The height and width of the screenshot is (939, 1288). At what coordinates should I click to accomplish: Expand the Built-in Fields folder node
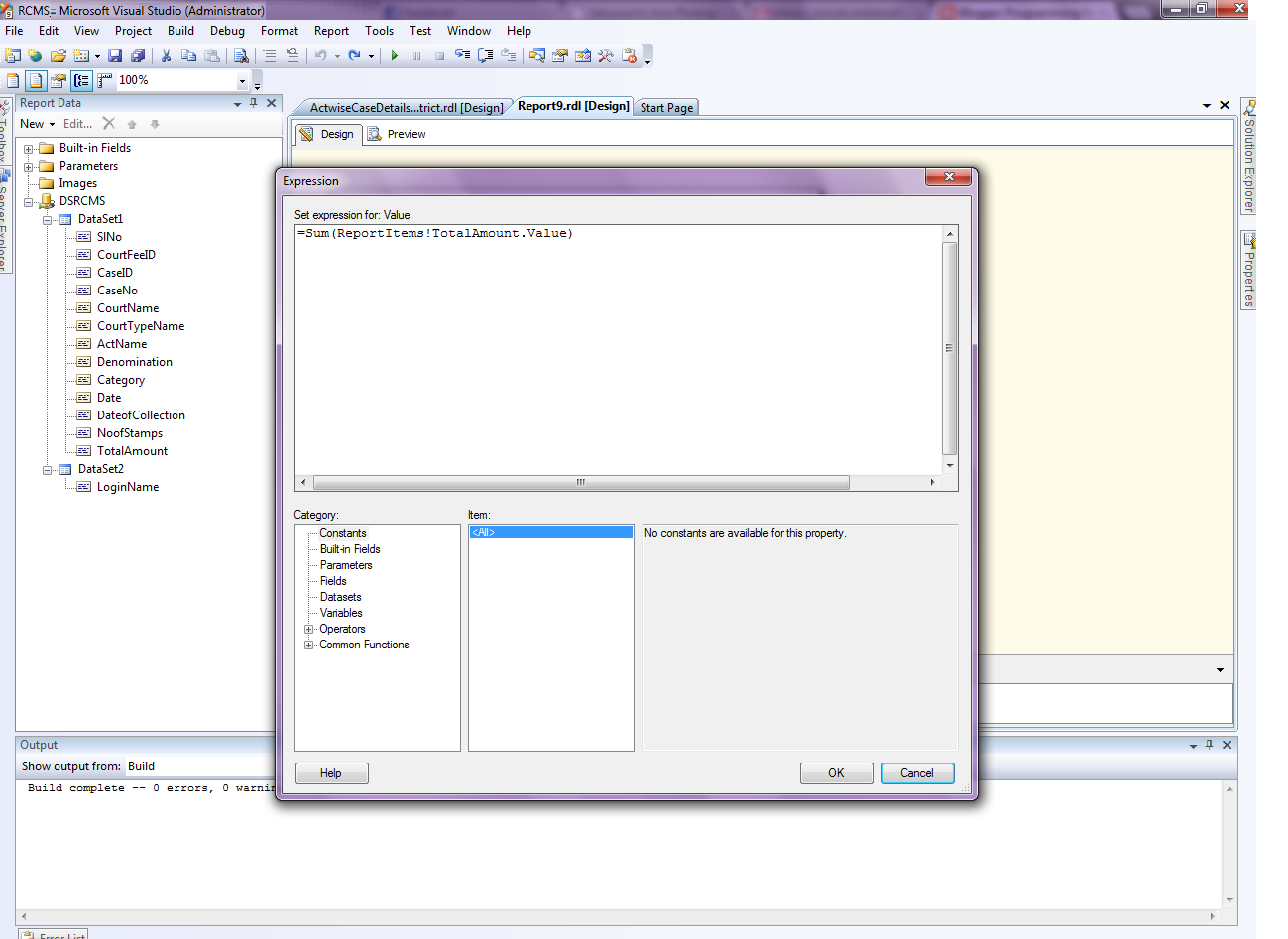[x=29, y=149]
